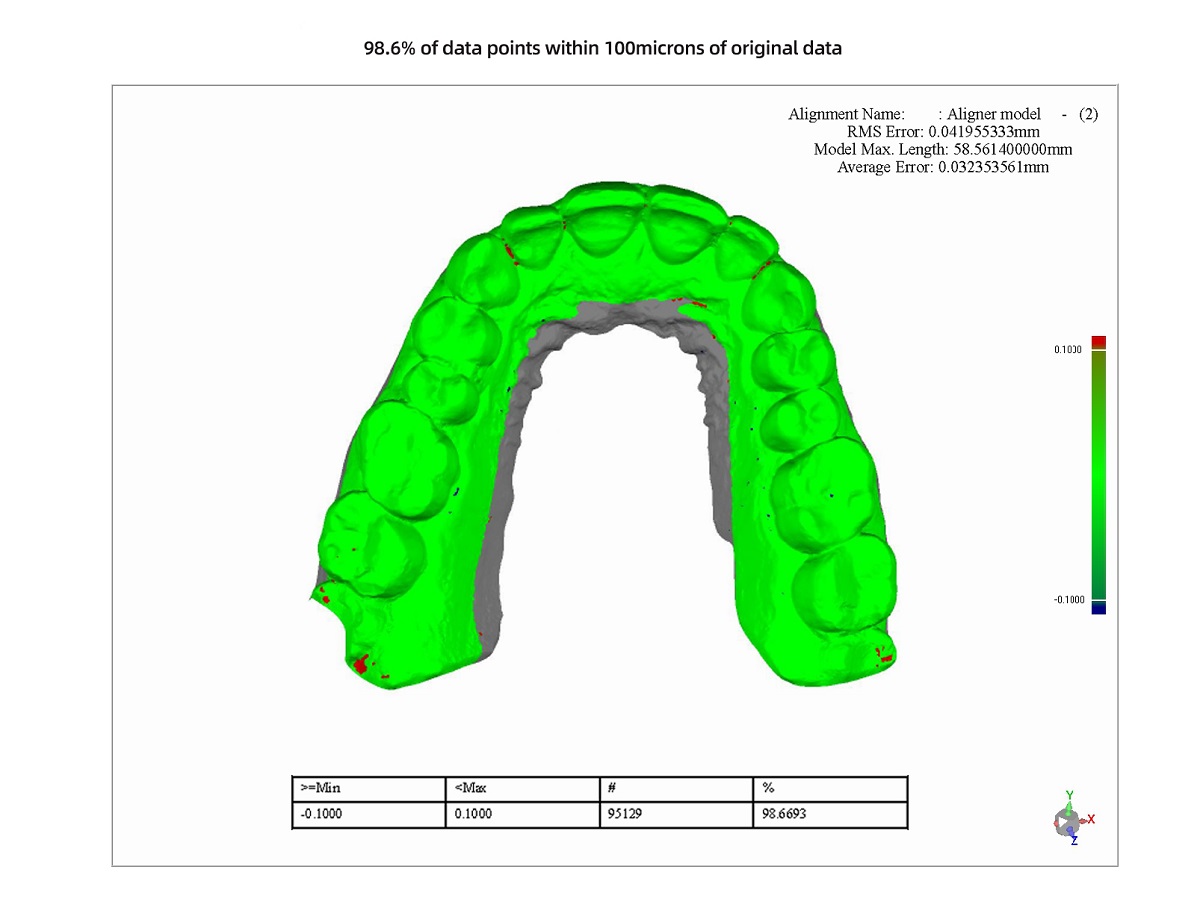Screen dimensions: 1200x922
Task: Click the -0.1000 lower scale label
Action: (x=1068, y=599)
